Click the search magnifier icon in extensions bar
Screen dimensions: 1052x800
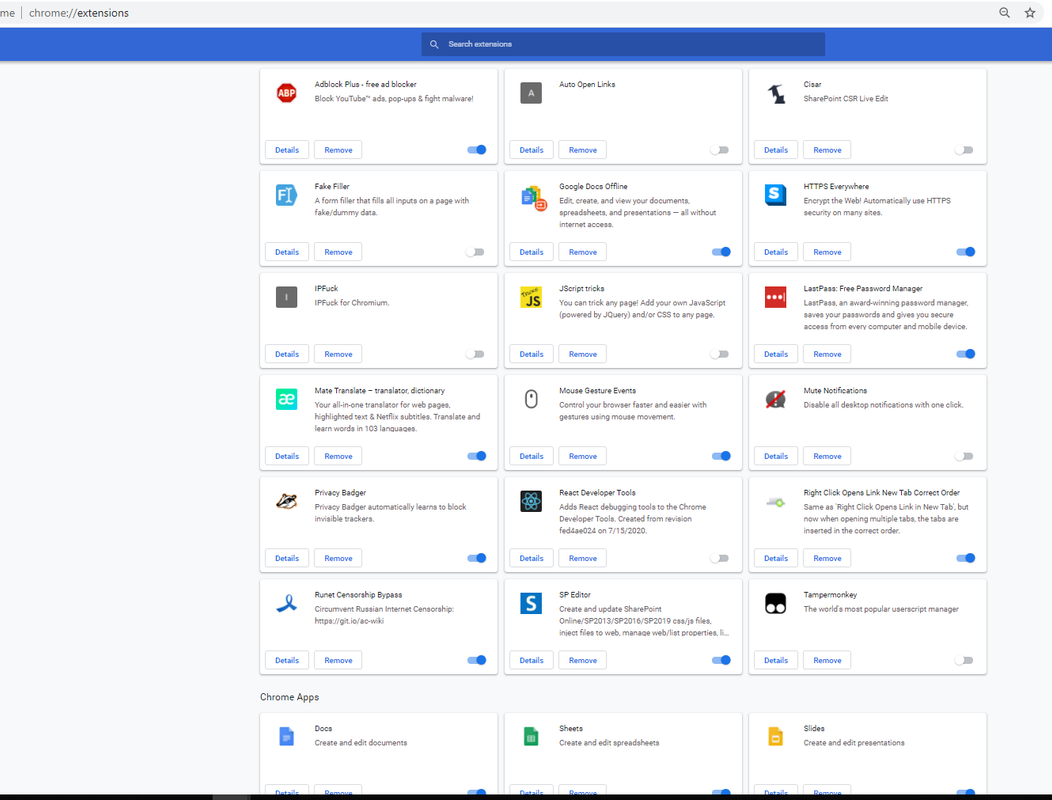(x=434, y=44)
